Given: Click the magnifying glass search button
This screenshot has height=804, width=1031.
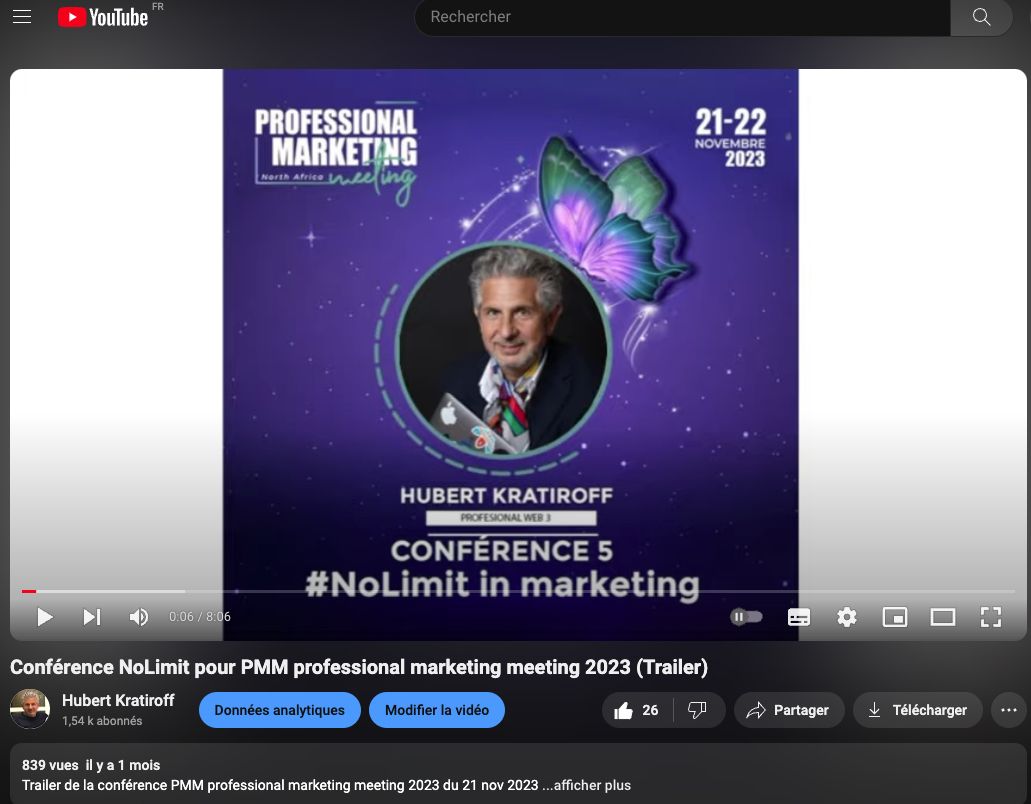Looking at the screenshot, I should (x=981, y=17).
